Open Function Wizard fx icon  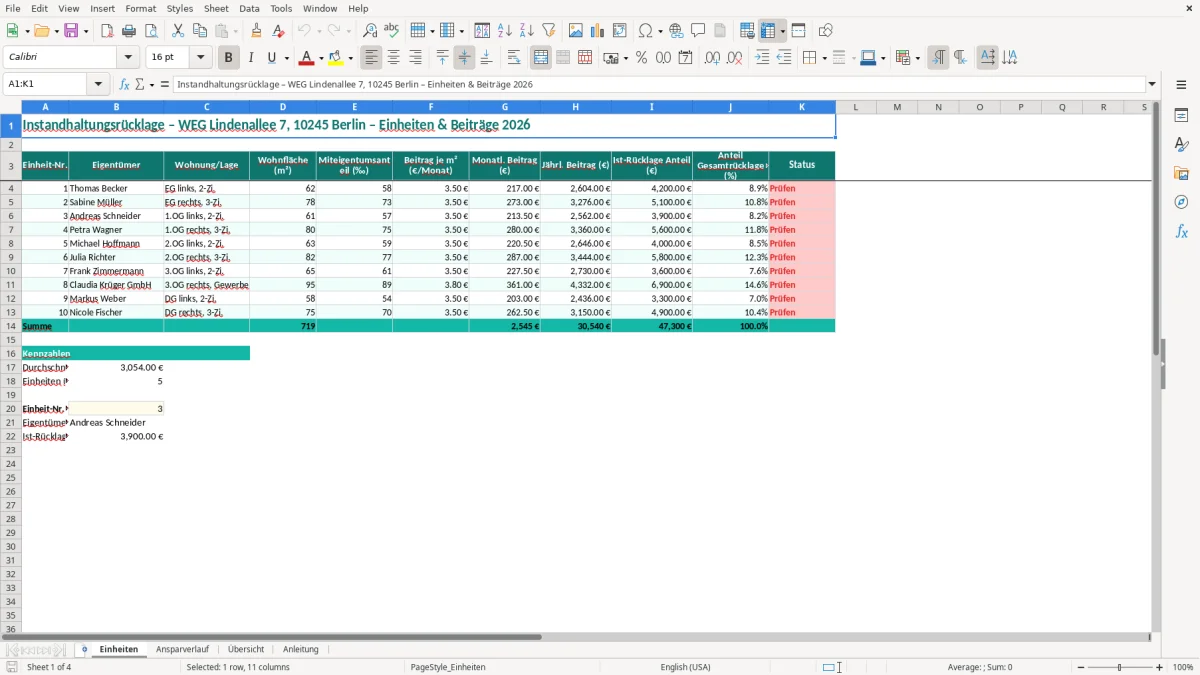coord(125,84)
